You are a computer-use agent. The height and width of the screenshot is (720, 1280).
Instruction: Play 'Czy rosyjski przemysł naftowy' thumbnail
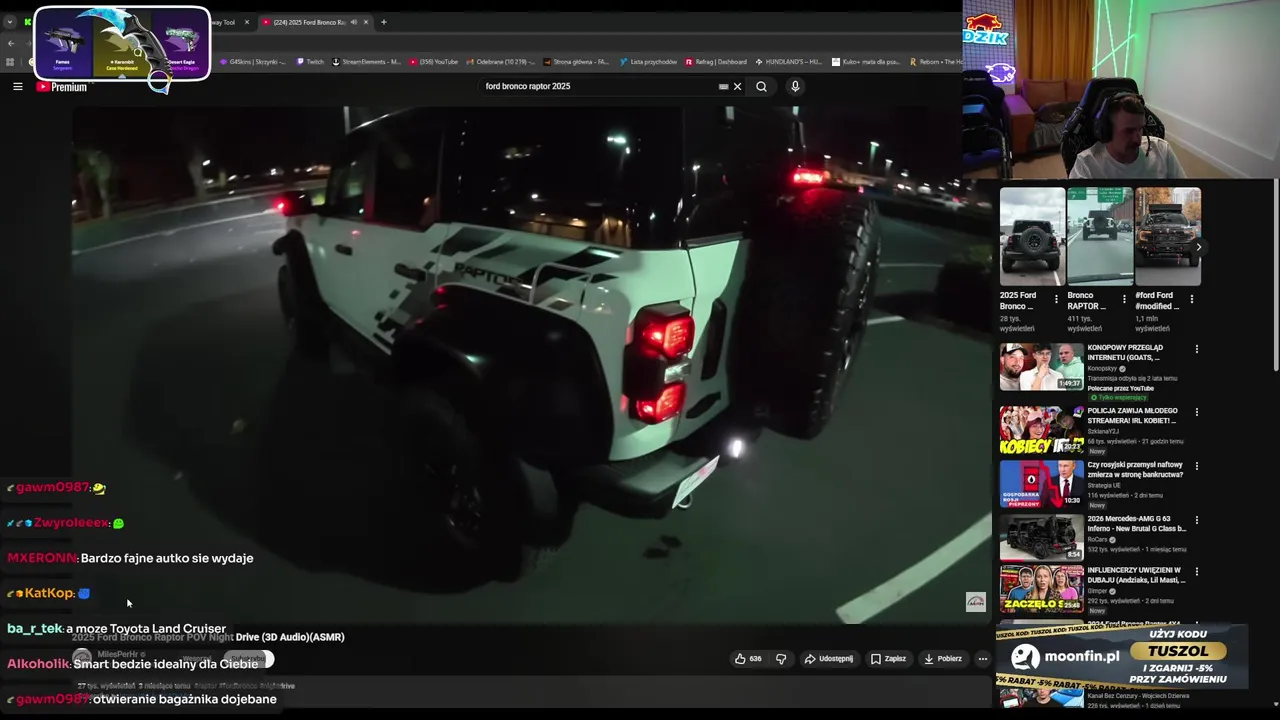coord(1041,484)
